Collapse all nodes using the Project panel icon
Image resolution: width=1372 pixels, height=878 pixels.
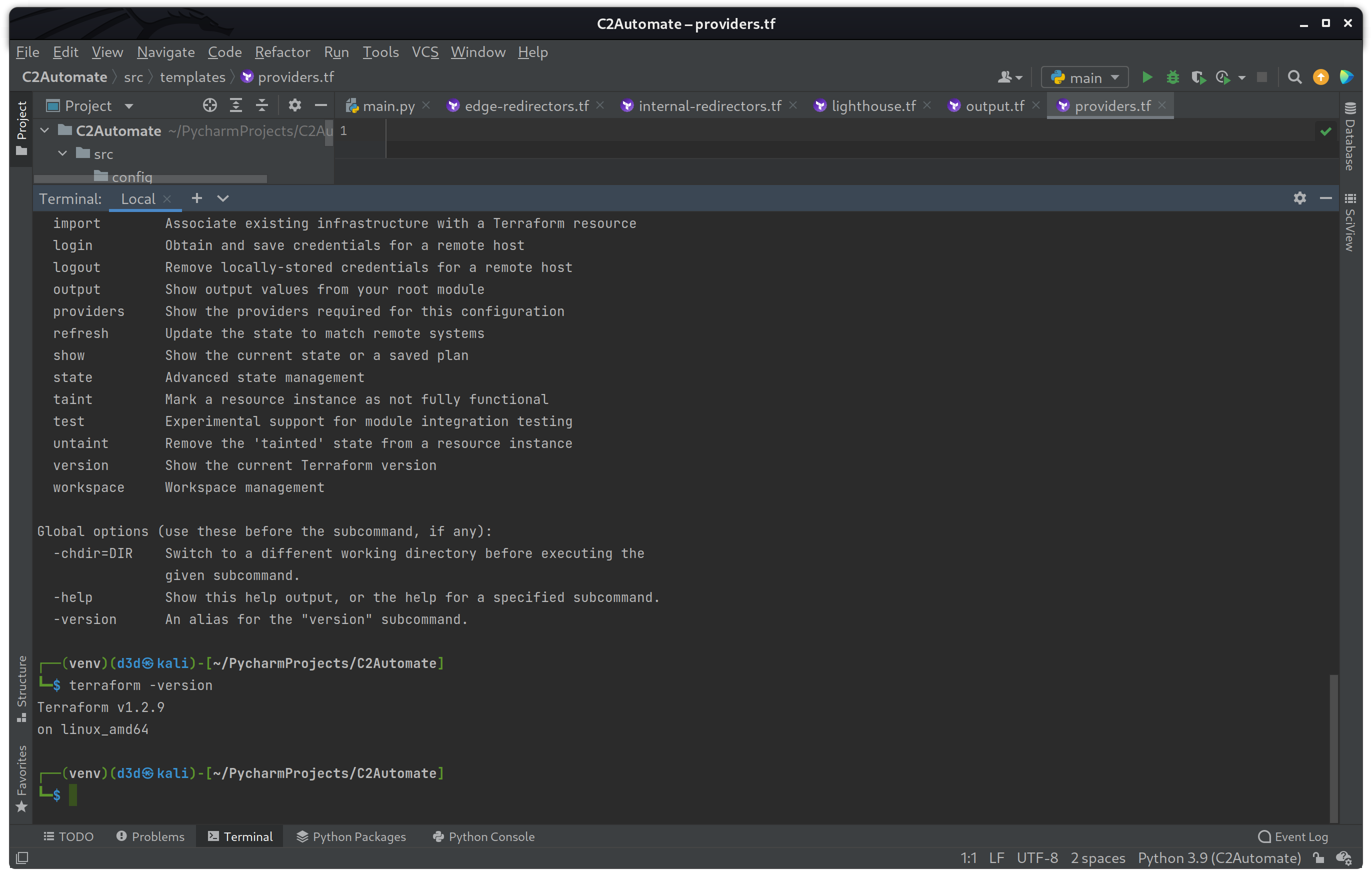point(261,105)
